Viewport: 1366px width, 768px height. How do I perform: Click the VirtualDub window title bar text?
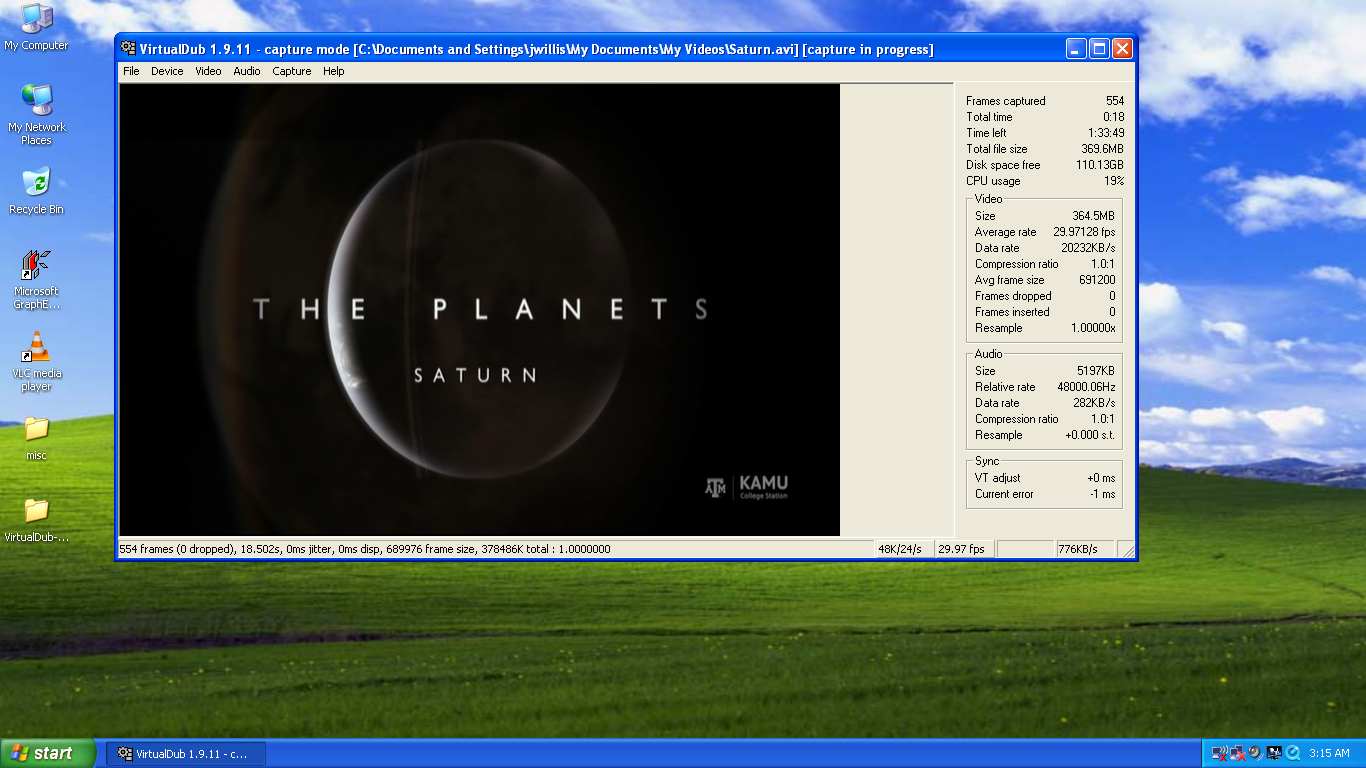pos(537,49)
